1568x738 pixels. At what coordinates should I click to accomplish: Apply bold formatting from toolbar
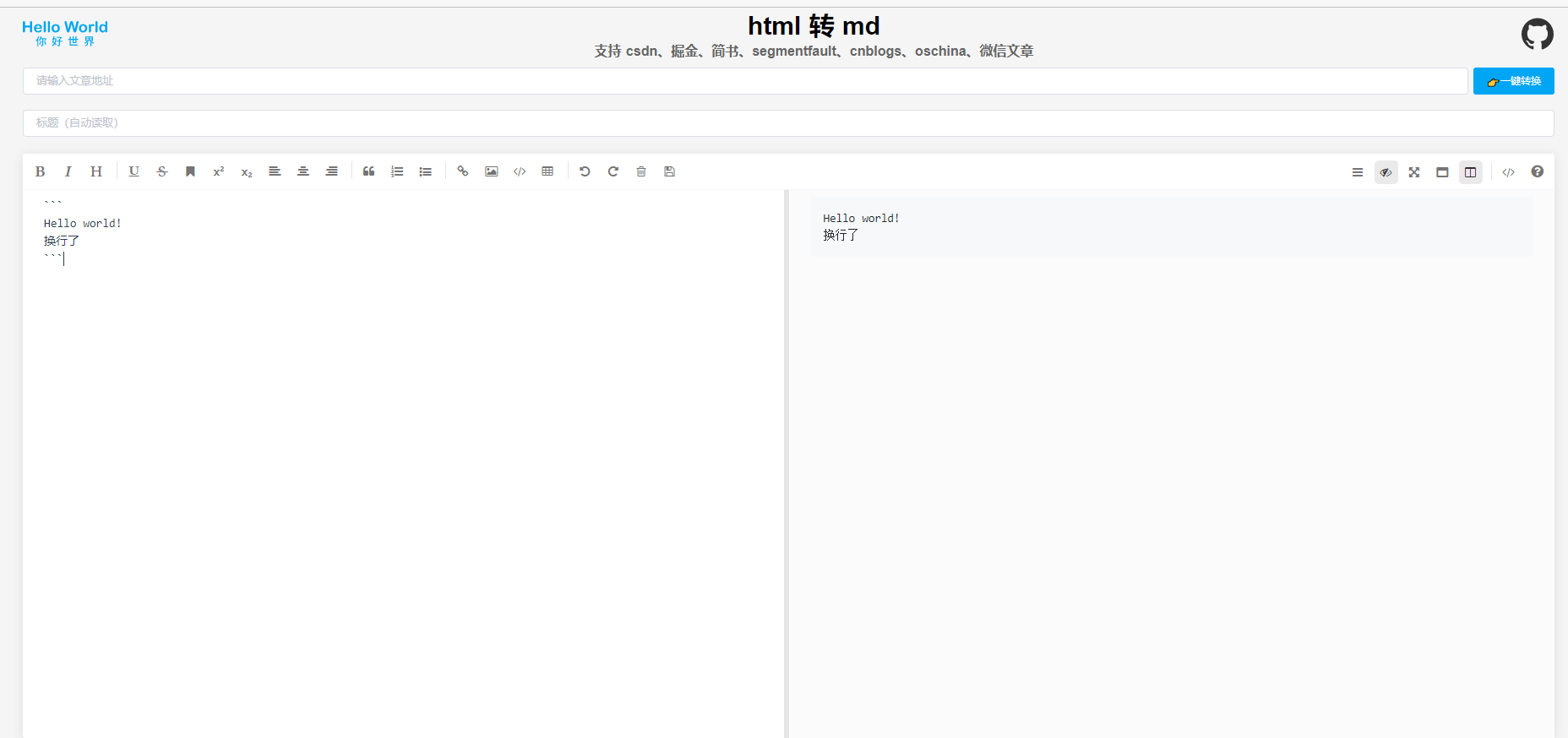tap(40, 171)
